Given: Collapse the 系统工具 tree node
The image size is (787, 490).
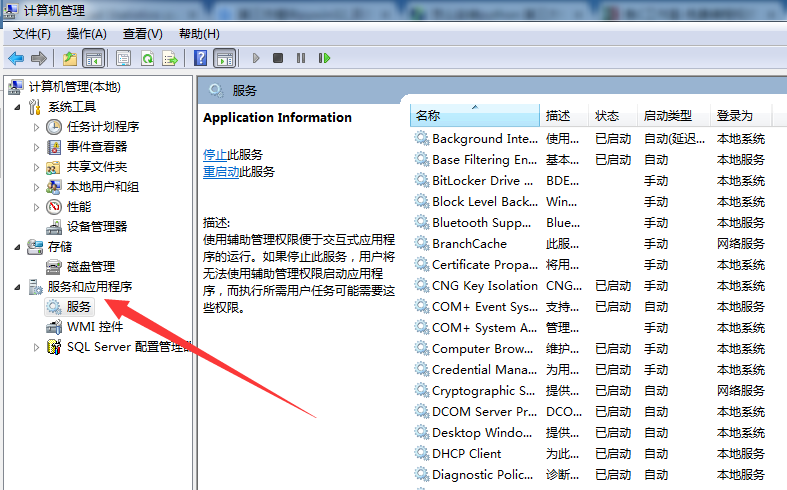Looking at the screenshot, I should click(17, 107).
